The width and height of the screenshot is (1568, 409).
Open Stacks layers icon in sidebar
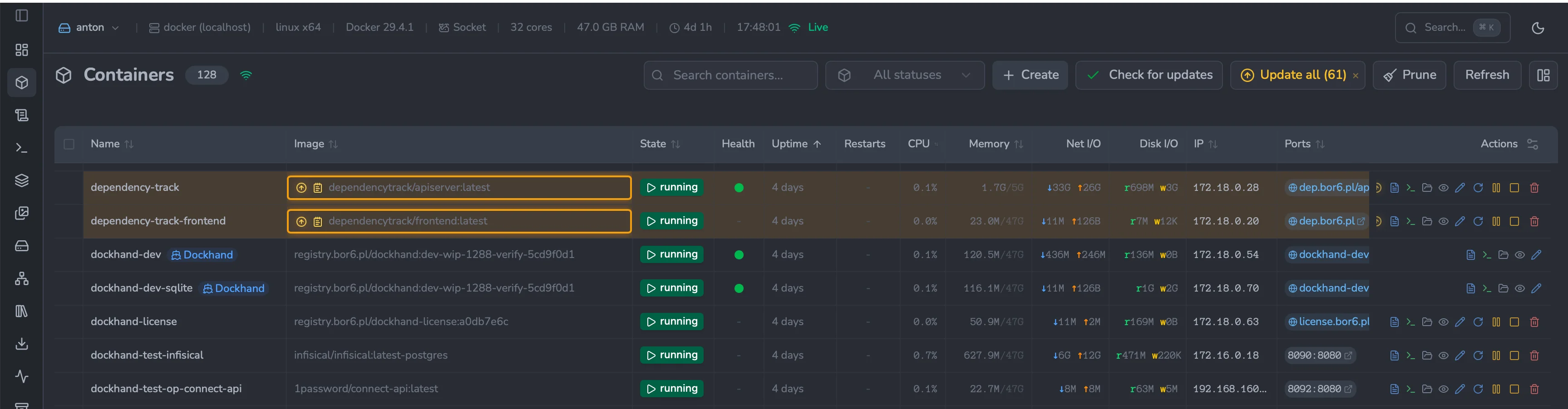(x=21, y=180)
